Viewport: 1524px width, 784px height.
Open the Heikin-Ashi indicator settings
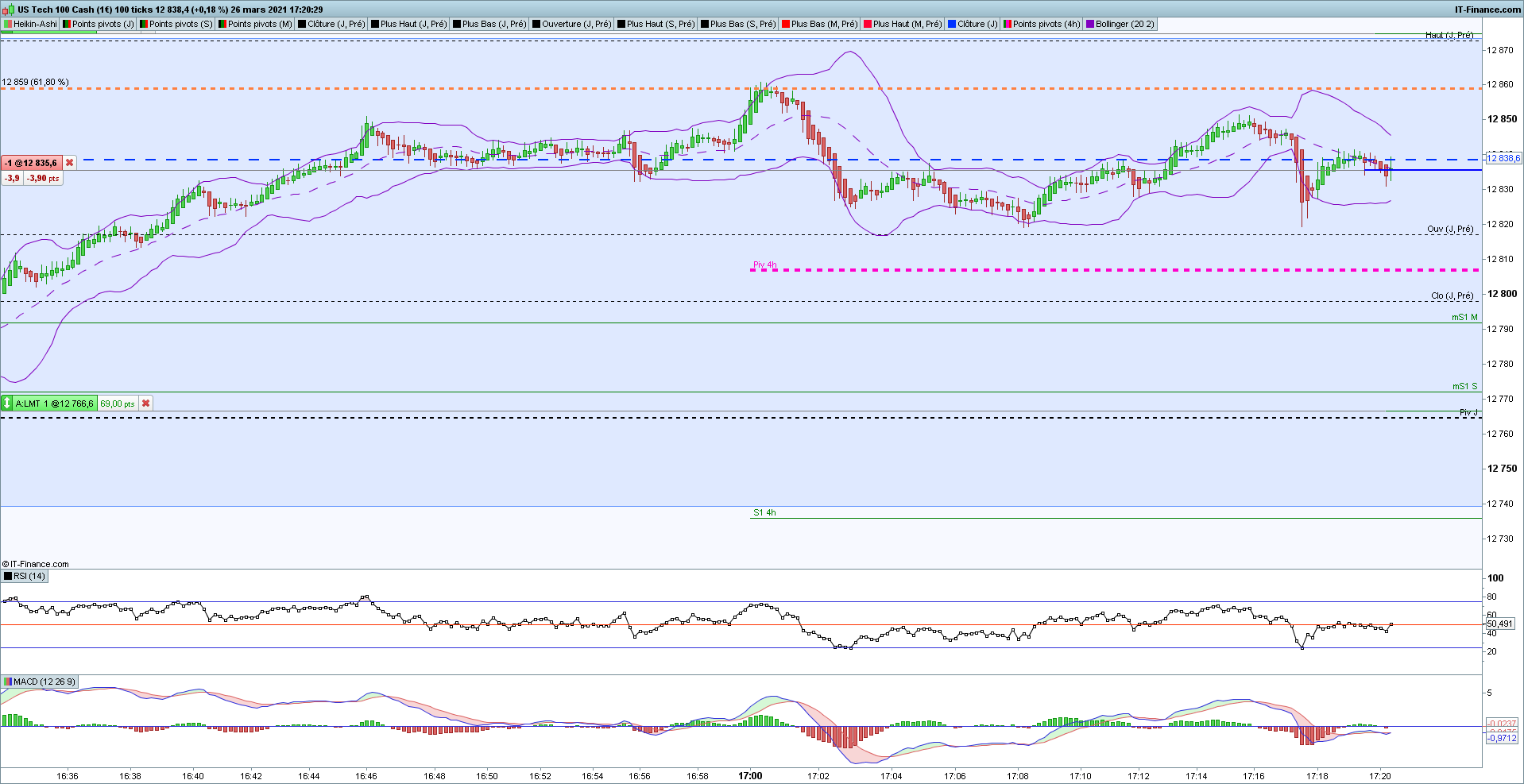tap(30, 24)
